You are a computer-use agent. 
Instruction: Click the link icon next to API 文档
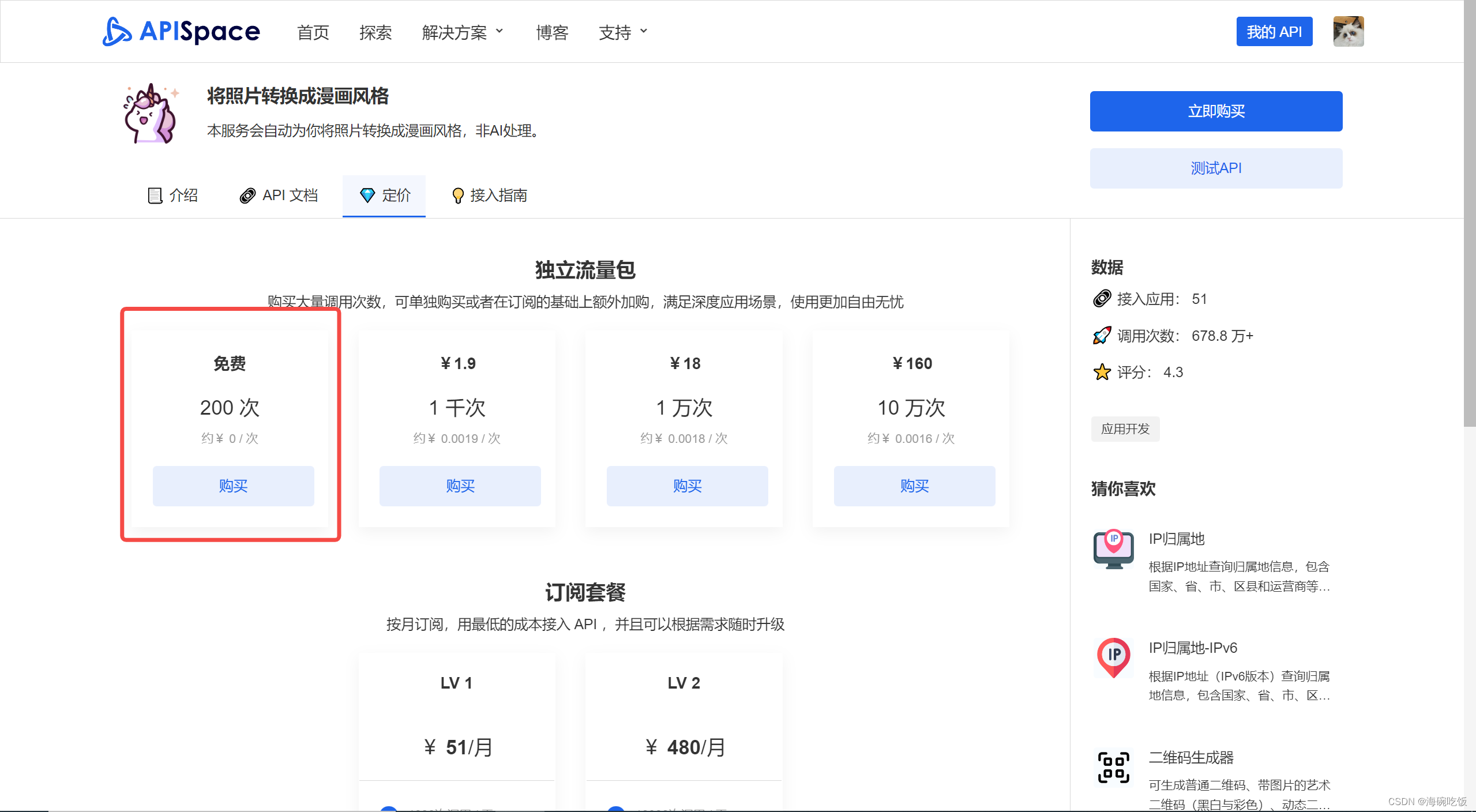click(247, 196)
